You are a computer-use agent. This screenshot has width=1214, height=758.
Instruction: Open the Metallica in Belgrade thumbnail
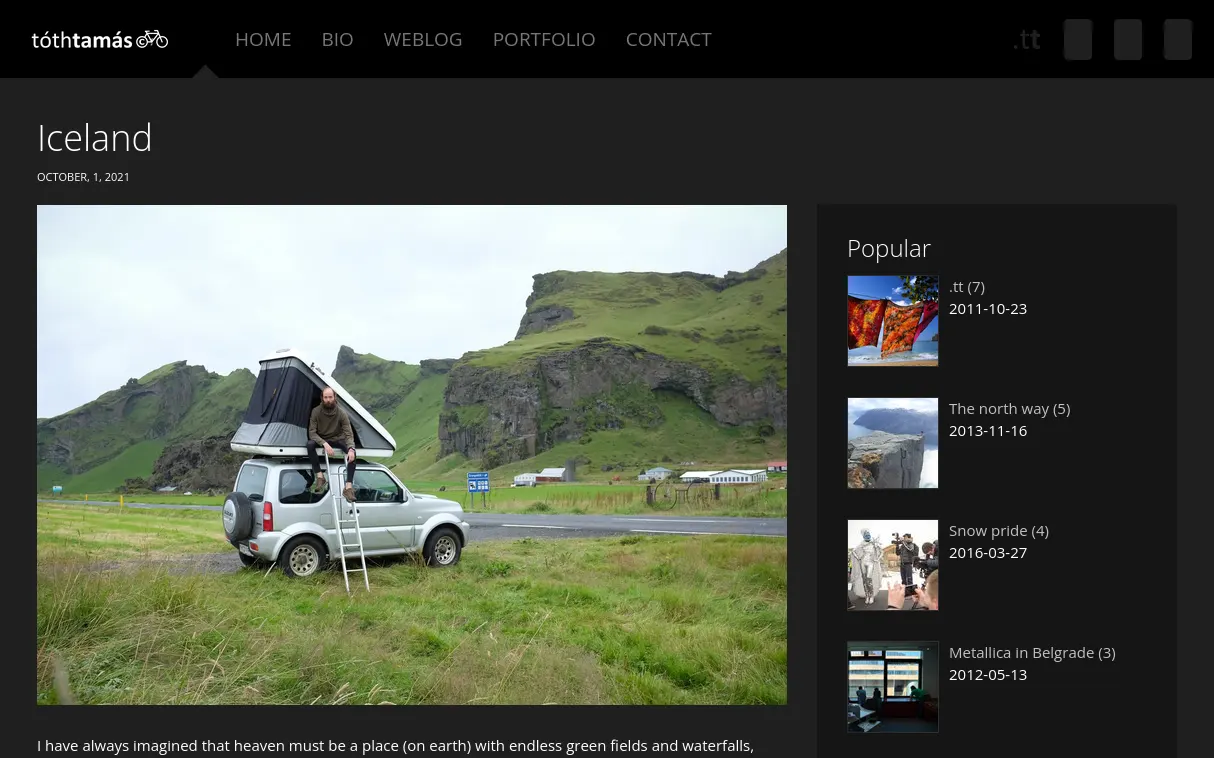[893, 687]
